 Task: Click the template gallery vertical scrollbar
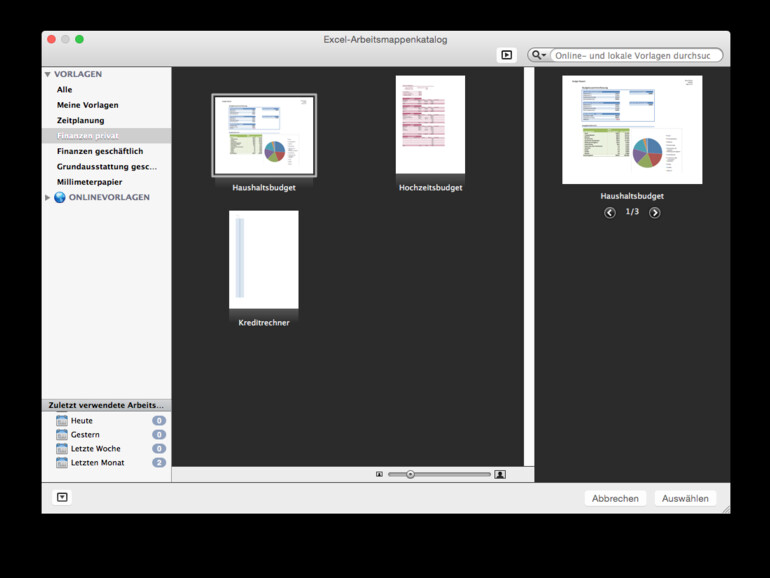pyautogui.click(x=529, y=267)
